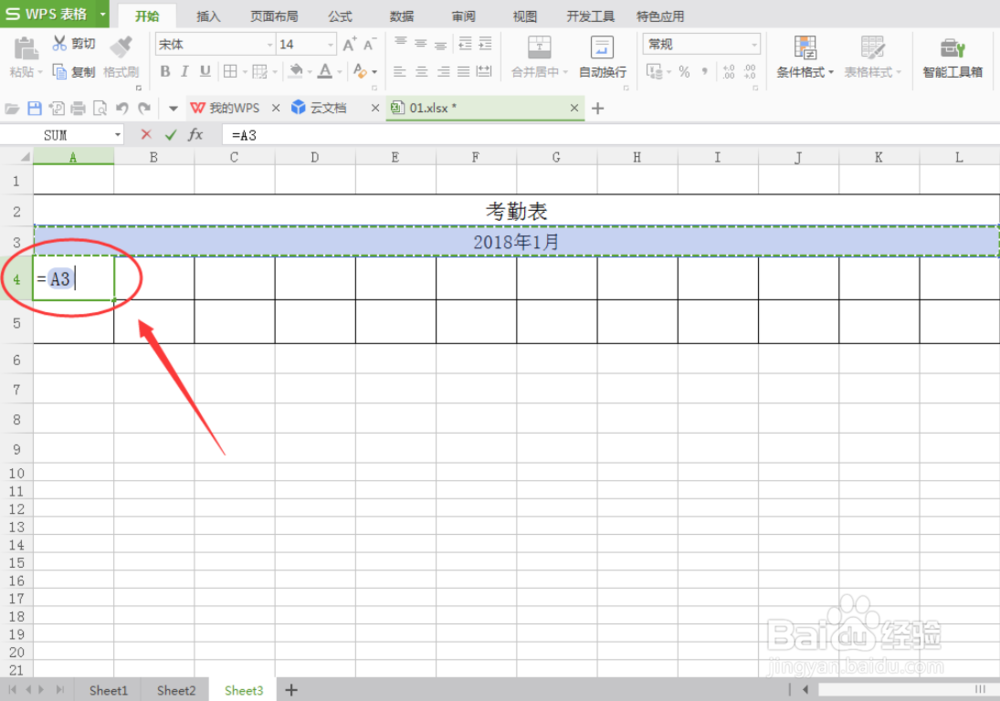Confirm formula entry with the green checkmark
The height and width of the screenshot is (701, 1000).
(170, 134)
